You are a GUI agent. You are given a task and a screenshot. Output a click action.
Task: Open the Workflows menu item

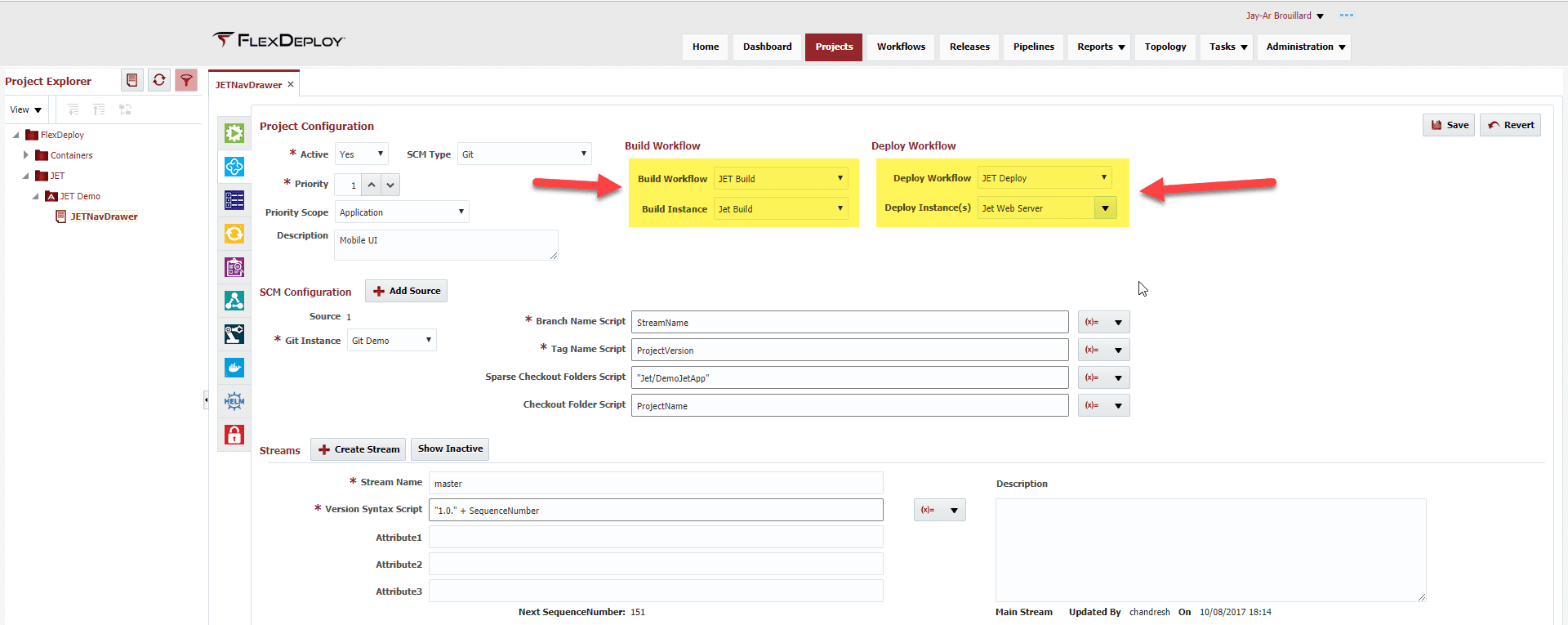point(901,47)
